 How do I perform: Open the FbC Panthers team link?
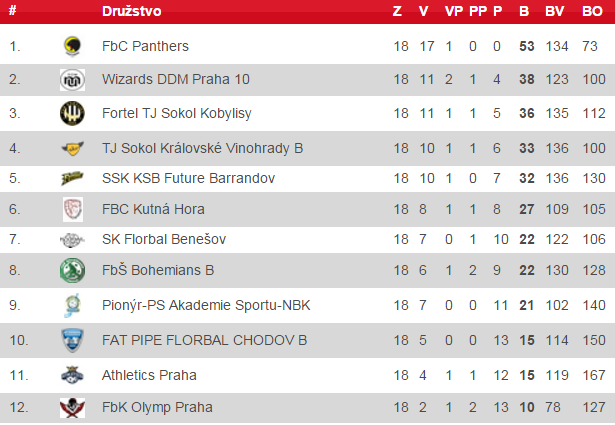tap(145, 46)
